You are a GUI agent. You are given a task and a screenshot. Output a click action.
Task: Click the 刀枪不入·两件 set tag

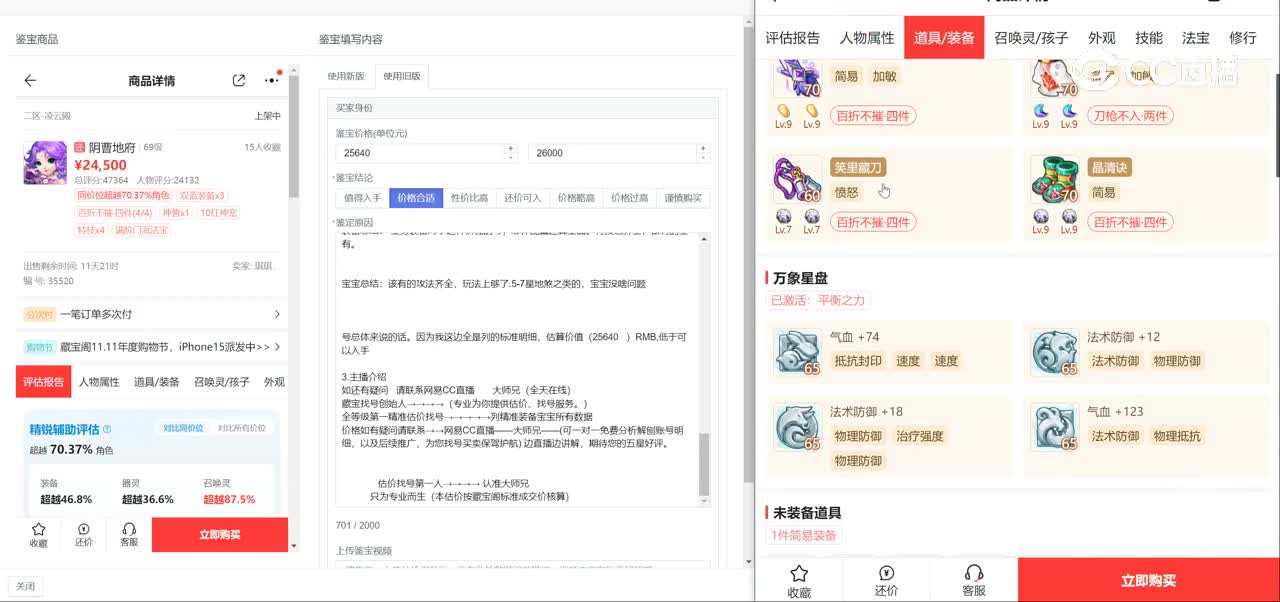pyautogui.click(x=1130, y=115)
